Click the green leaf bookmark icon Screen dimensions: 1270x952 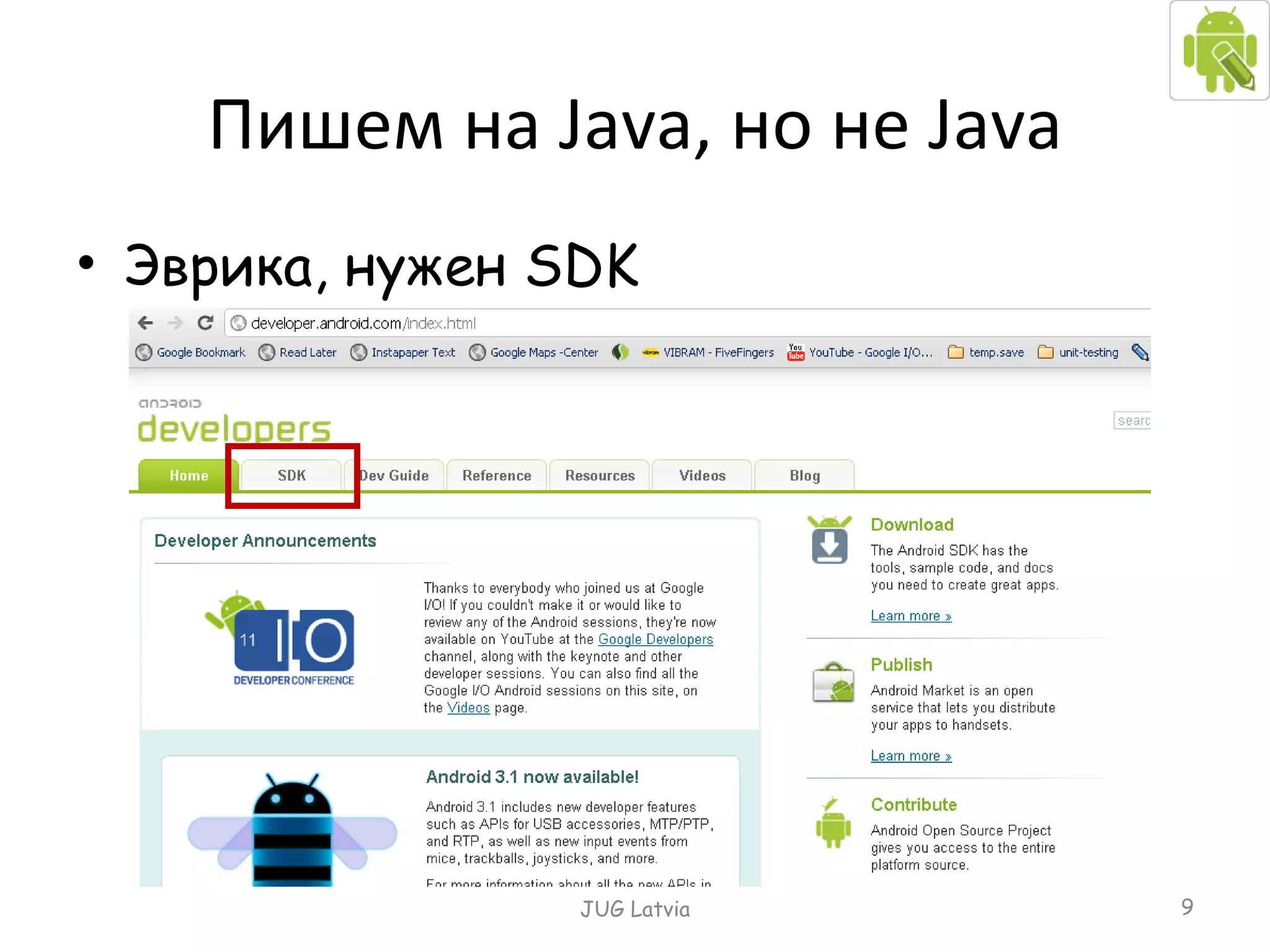point(620,352)
